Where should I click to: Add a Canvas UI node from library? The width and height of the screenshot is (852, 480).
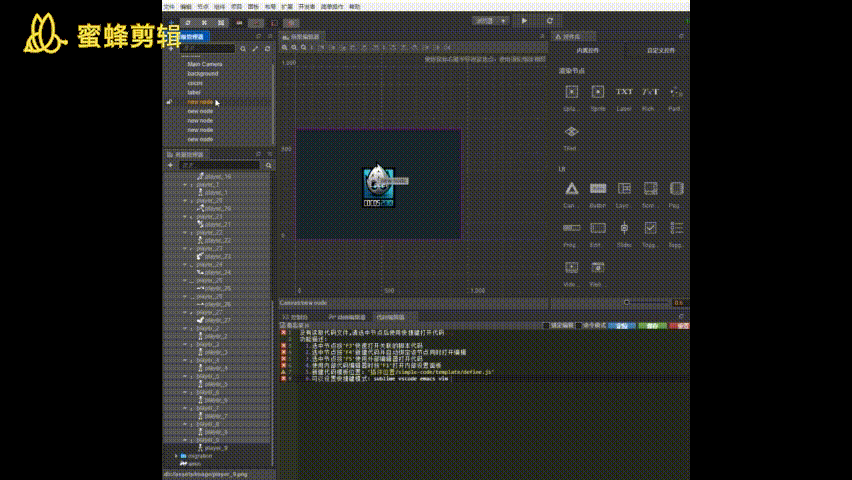(x=571, y=189)
